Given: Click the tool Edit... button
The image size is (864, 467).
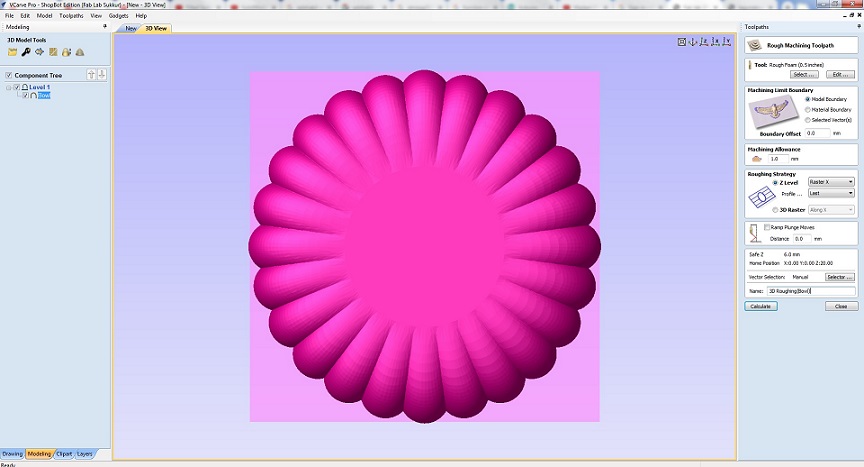Looking at the screenshot, I should [840, 74].
